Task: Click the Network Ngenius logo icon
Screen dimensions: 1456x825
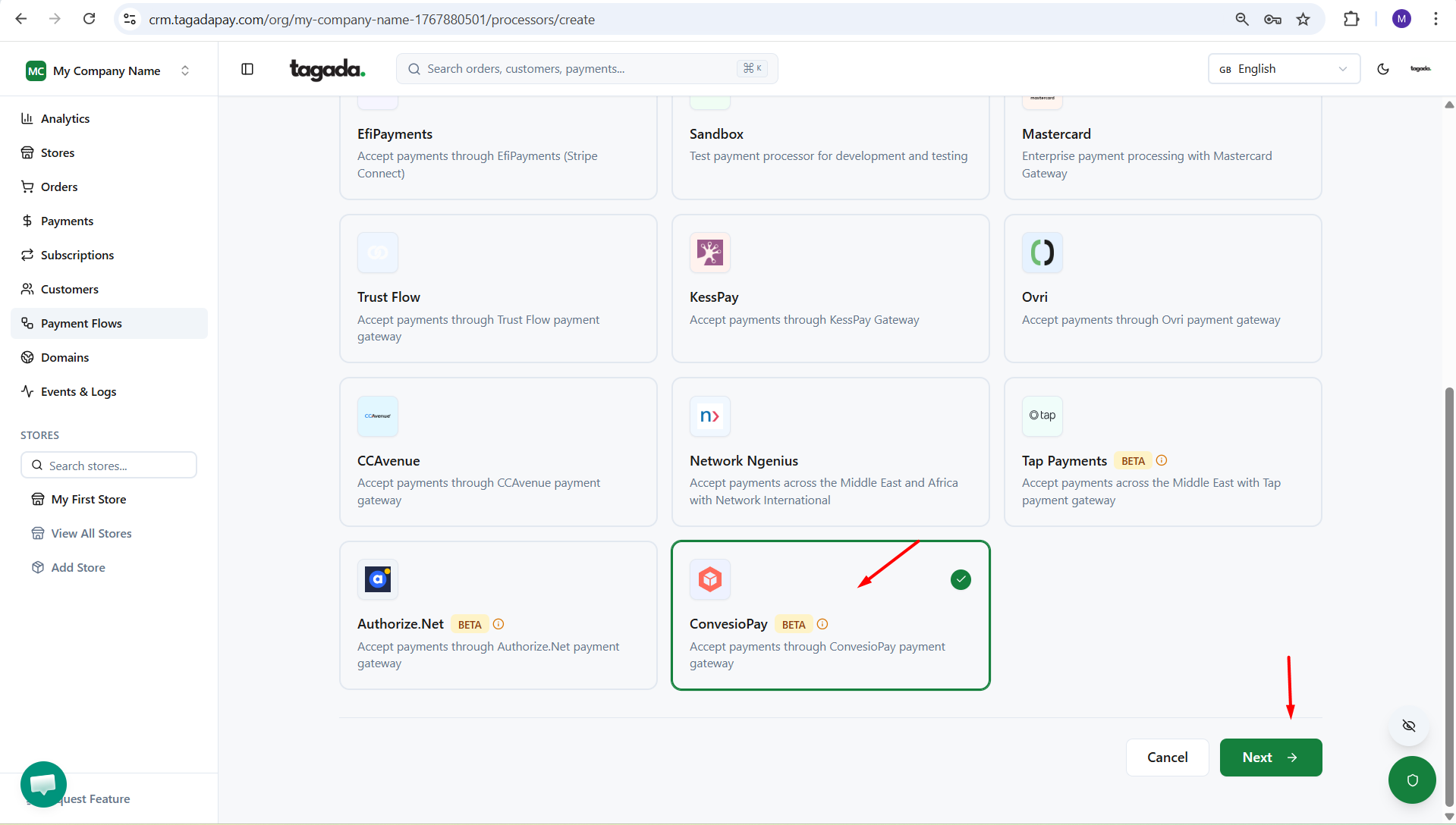Action: [x=709, y=416]
